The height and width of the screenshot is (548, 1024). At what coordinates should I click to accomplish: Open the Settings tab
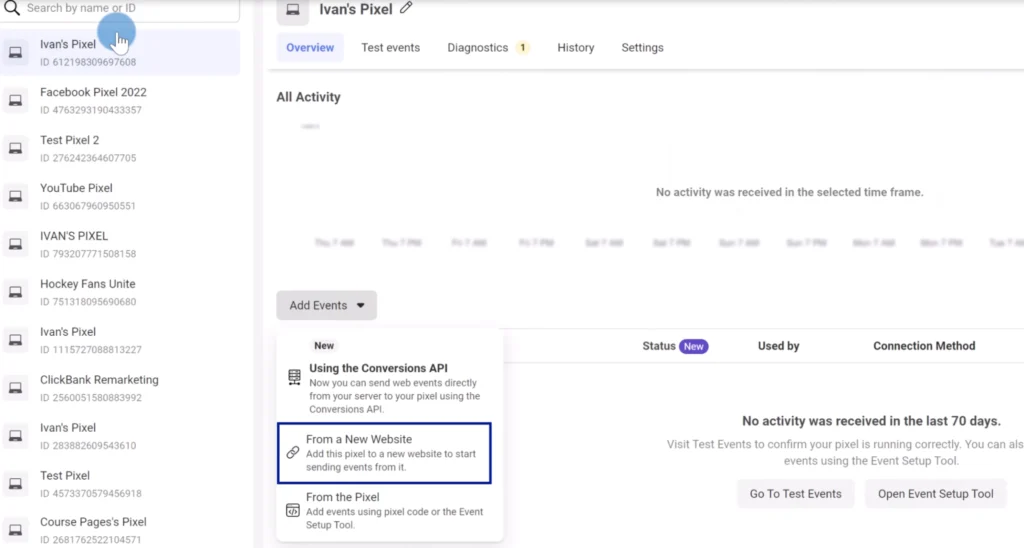coord(642,48)
